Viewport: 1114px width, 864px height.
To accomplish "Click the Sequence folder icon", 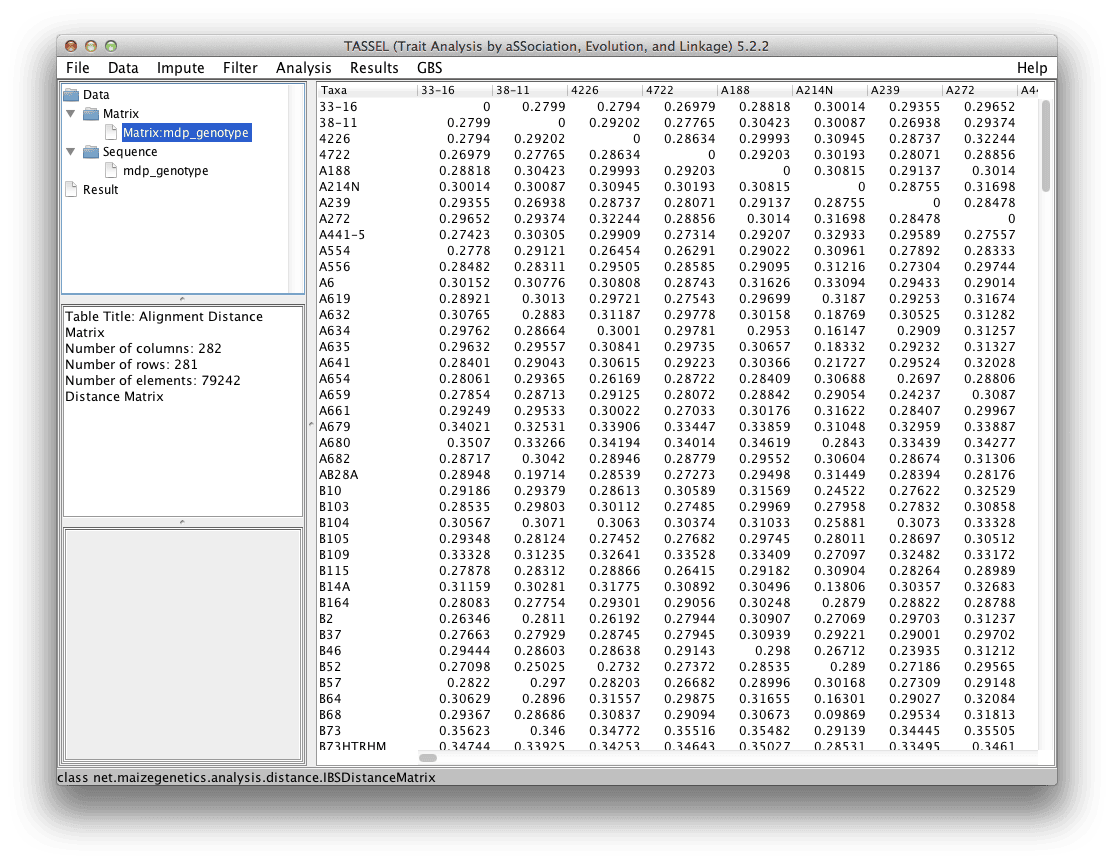I will (x=91, y=152).
